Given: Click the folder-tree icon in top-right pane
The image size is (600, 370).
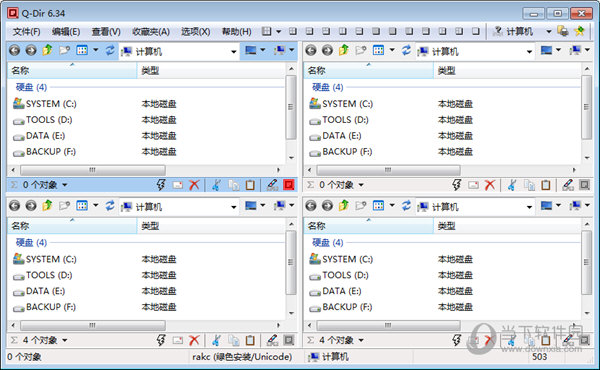Looking at the screenshot, I should (x=361, y=50).
